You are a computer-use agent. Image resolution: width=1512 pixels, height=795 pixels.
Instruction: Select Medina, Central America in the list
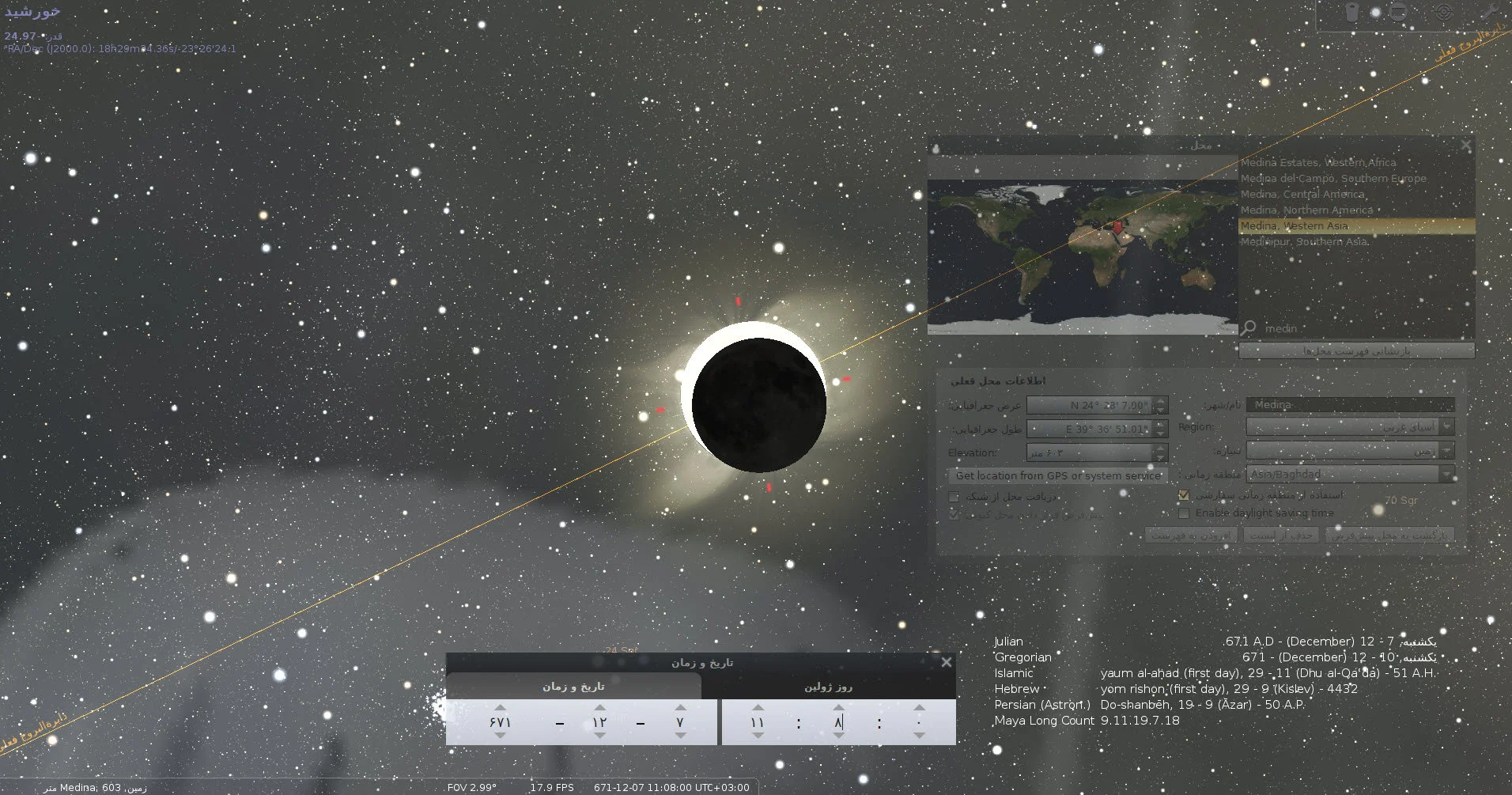[x=1356, y=195]
